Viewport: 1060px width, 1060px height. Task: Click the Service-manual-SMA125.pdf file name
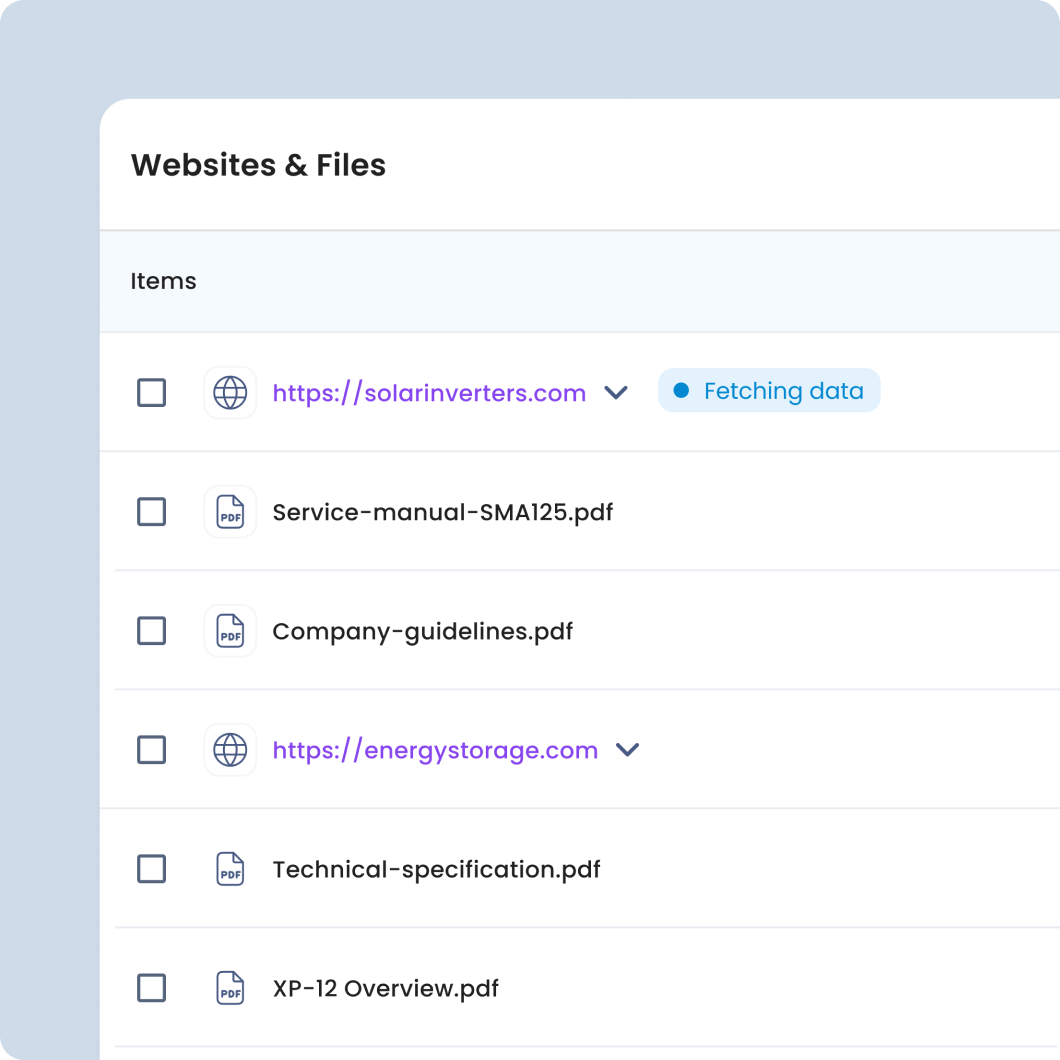443,512
